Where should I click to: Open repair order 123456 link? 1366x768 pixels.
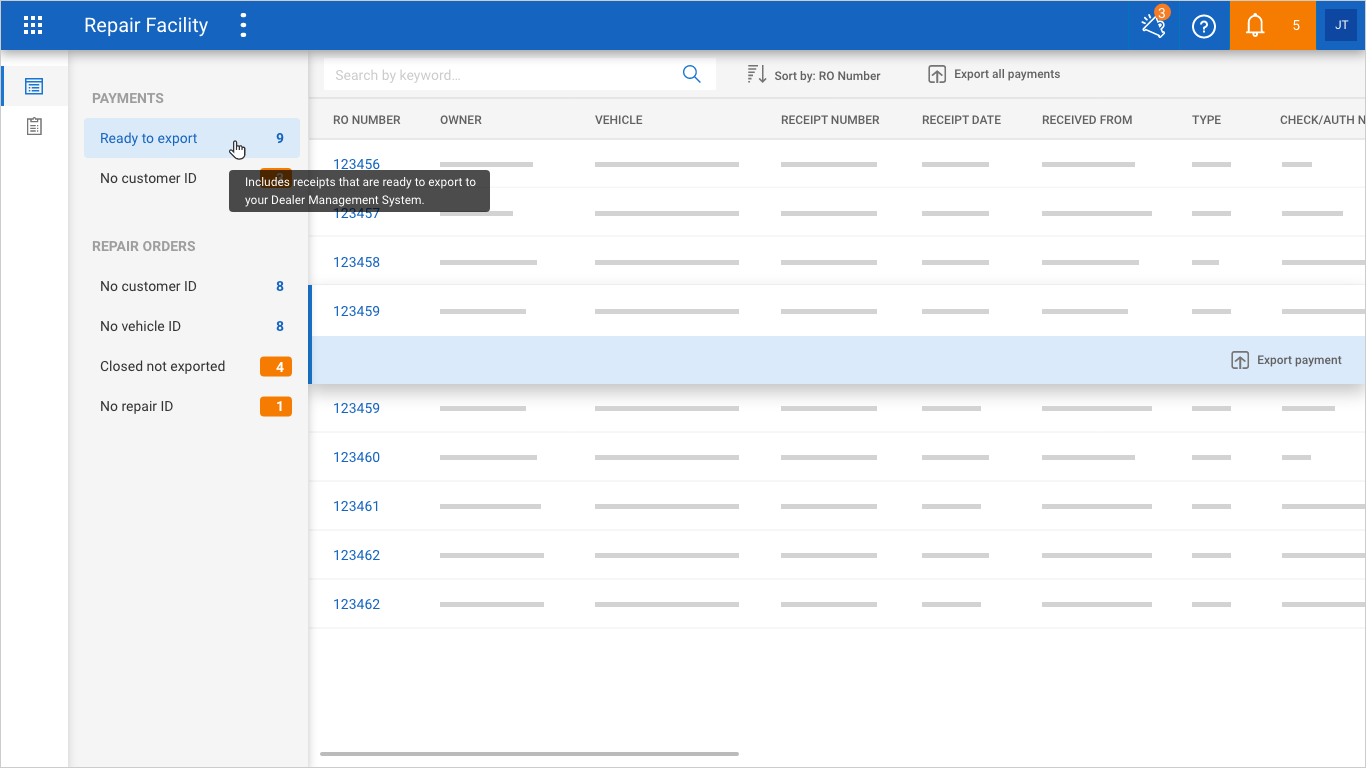pyautogui.click(x=356, y=164)
